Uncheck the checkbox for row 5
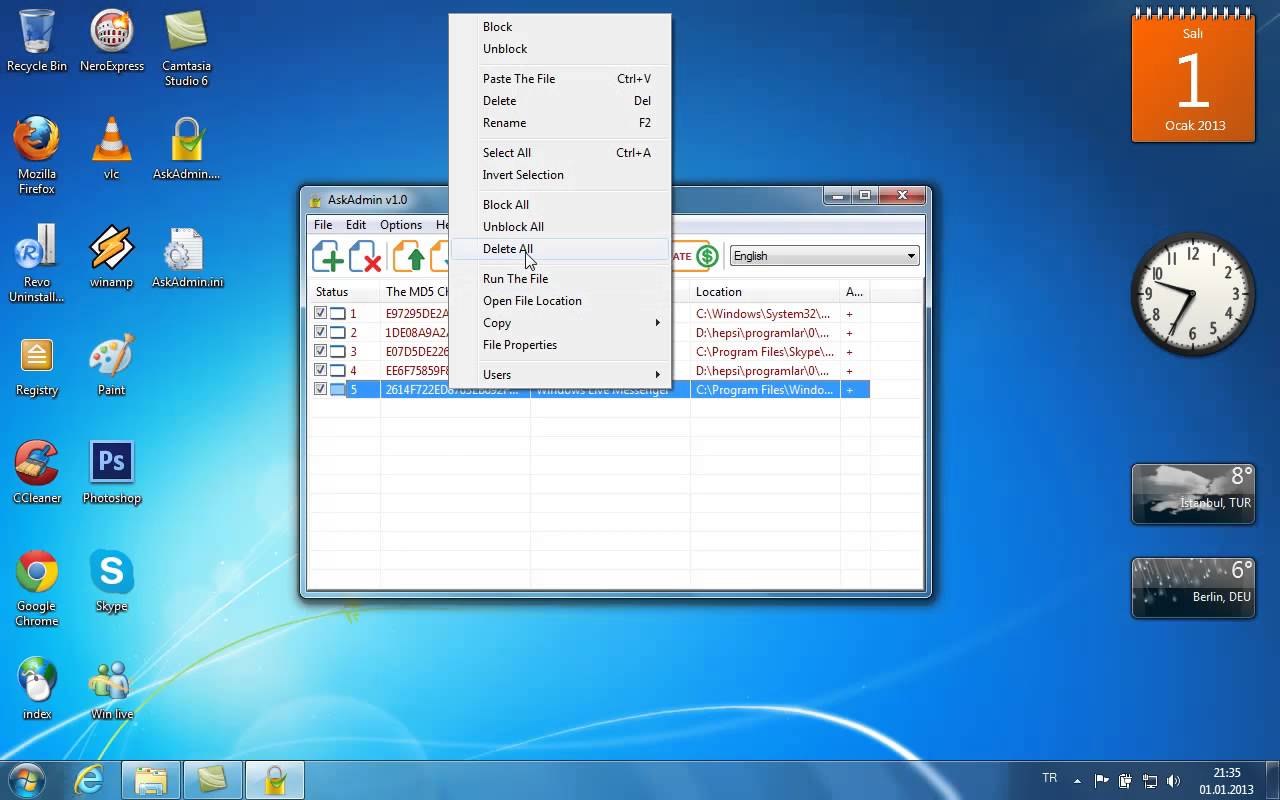The height and width of the screenshot is (800, 1280). click(x=320, y=389)
